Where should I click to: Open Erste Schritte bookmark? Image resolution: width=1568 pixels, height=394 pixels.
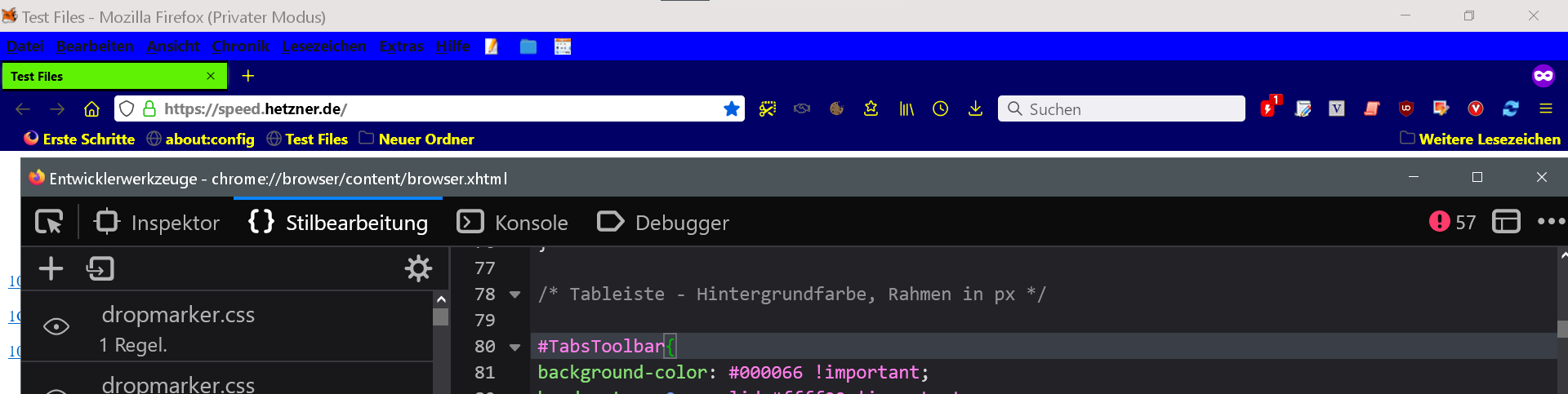[x=79, y=139]
